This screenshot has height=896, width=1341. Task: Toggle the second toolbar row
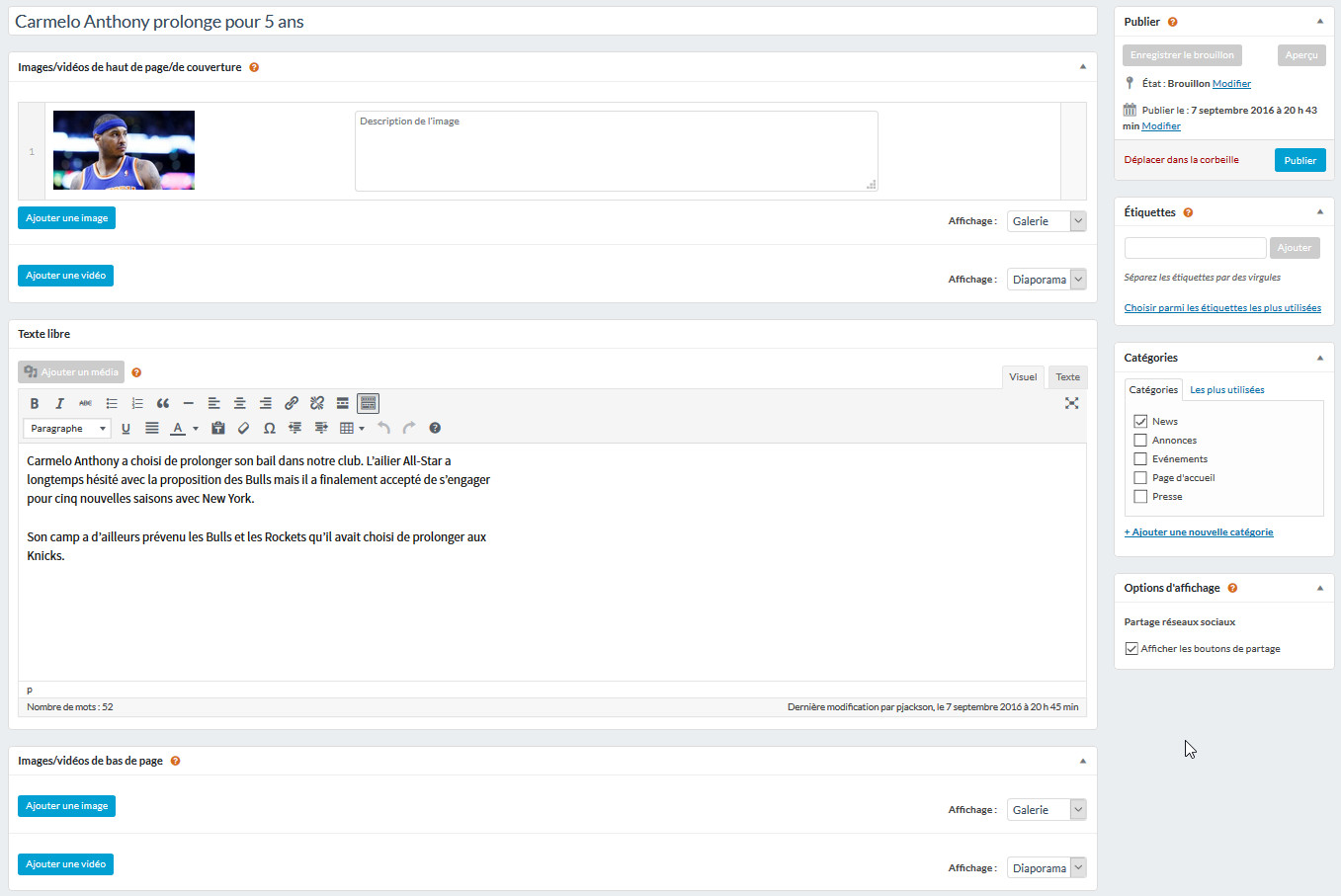(369, 403)
